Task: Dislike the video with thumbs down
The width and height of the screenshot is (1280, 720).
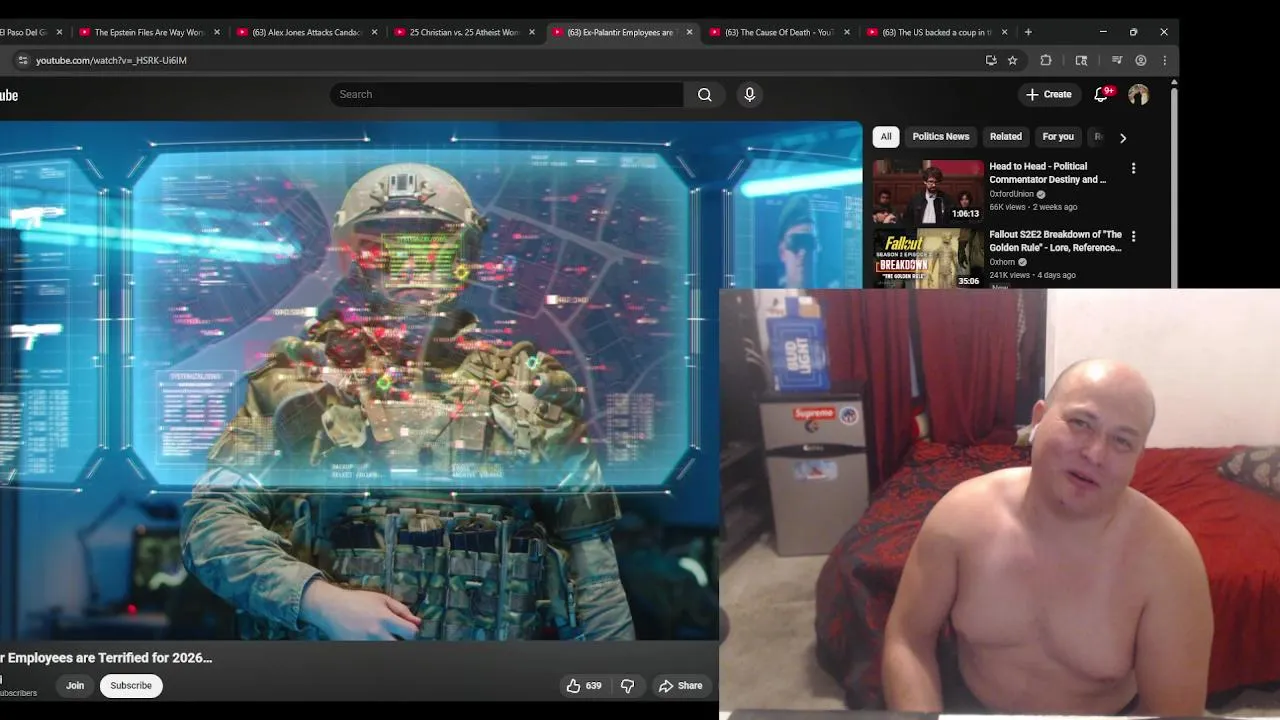Action: coord(628,686)
